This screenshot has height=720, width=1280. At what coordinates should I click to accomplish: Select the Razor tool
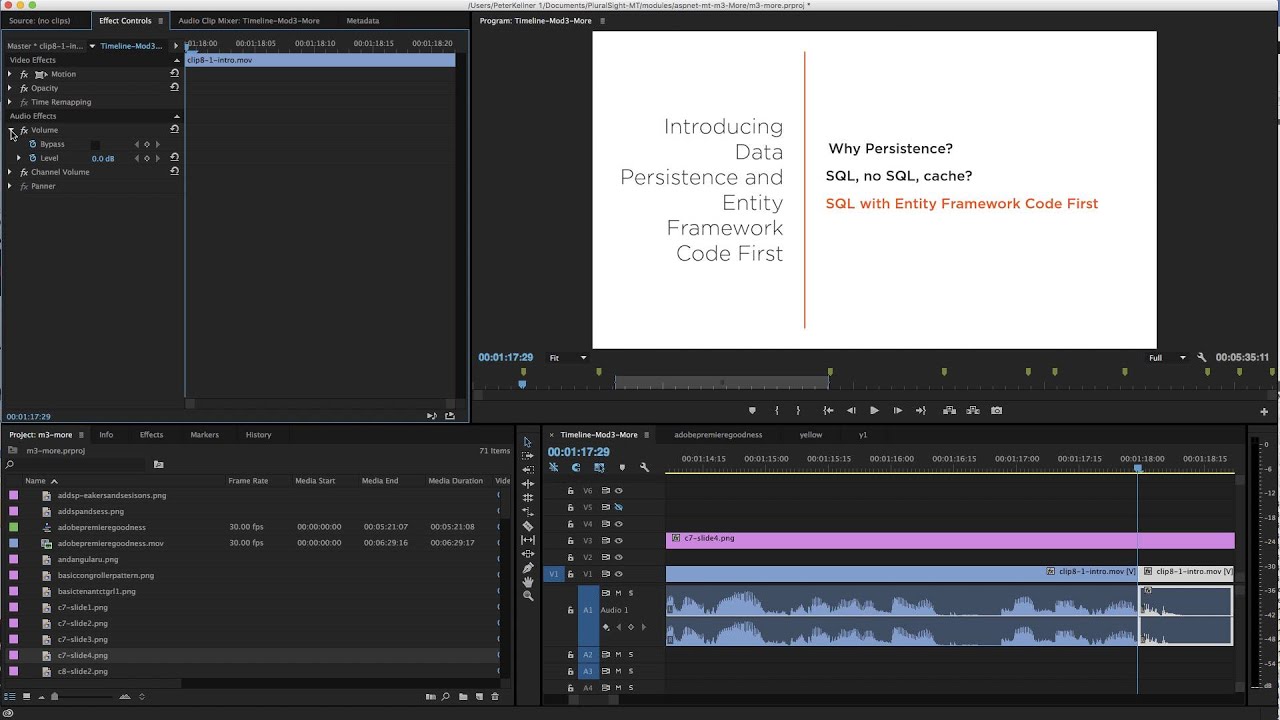click(528, 526)
